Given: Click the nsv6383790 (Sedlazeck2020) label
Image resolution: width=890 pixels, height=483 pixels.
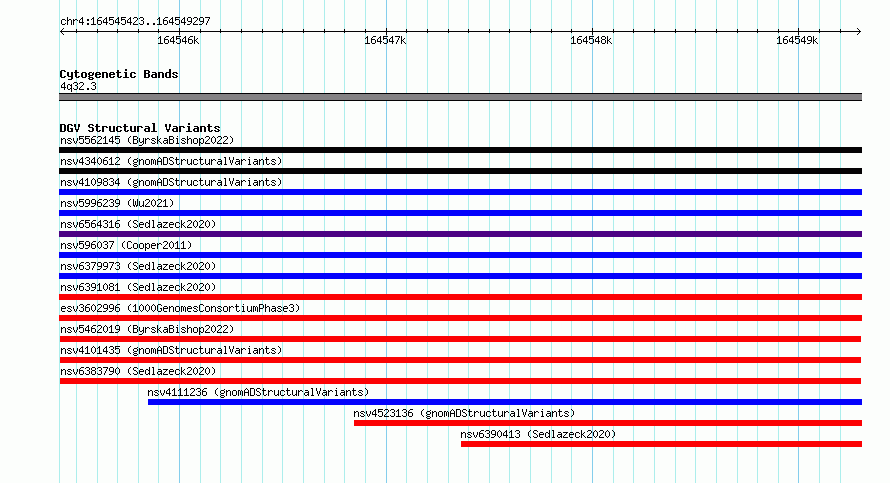Looking at the screenshot, I should 138,371.
